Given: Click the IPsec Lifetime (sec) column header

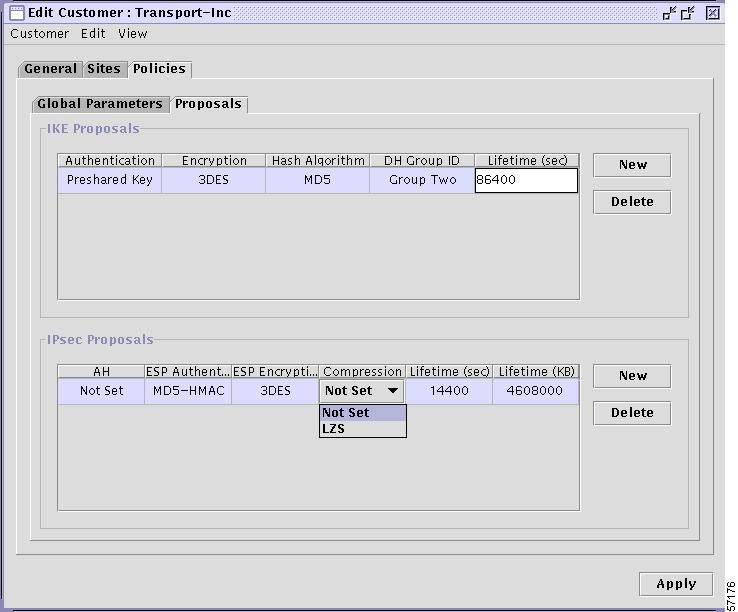Looking at the screenshot, I should pyautogui.click(x=449, y=371).
